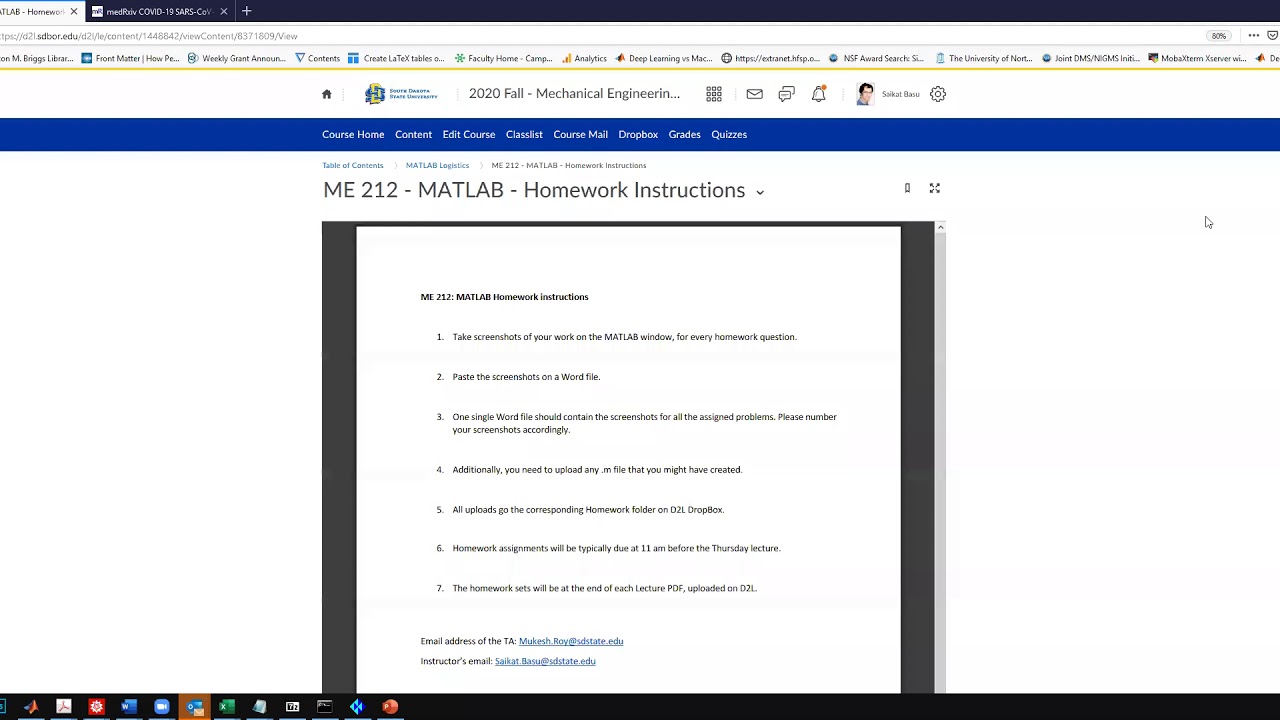The image size is (1280, 720).
Task: Bookmark this topic with the bookmark icon
Action: [907, 188]
